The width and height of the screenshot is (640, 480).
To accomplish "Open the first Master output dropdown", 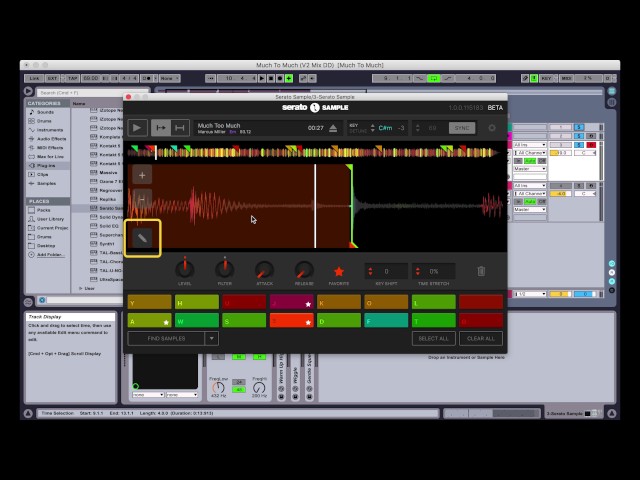I will click(x=529, y=169).
